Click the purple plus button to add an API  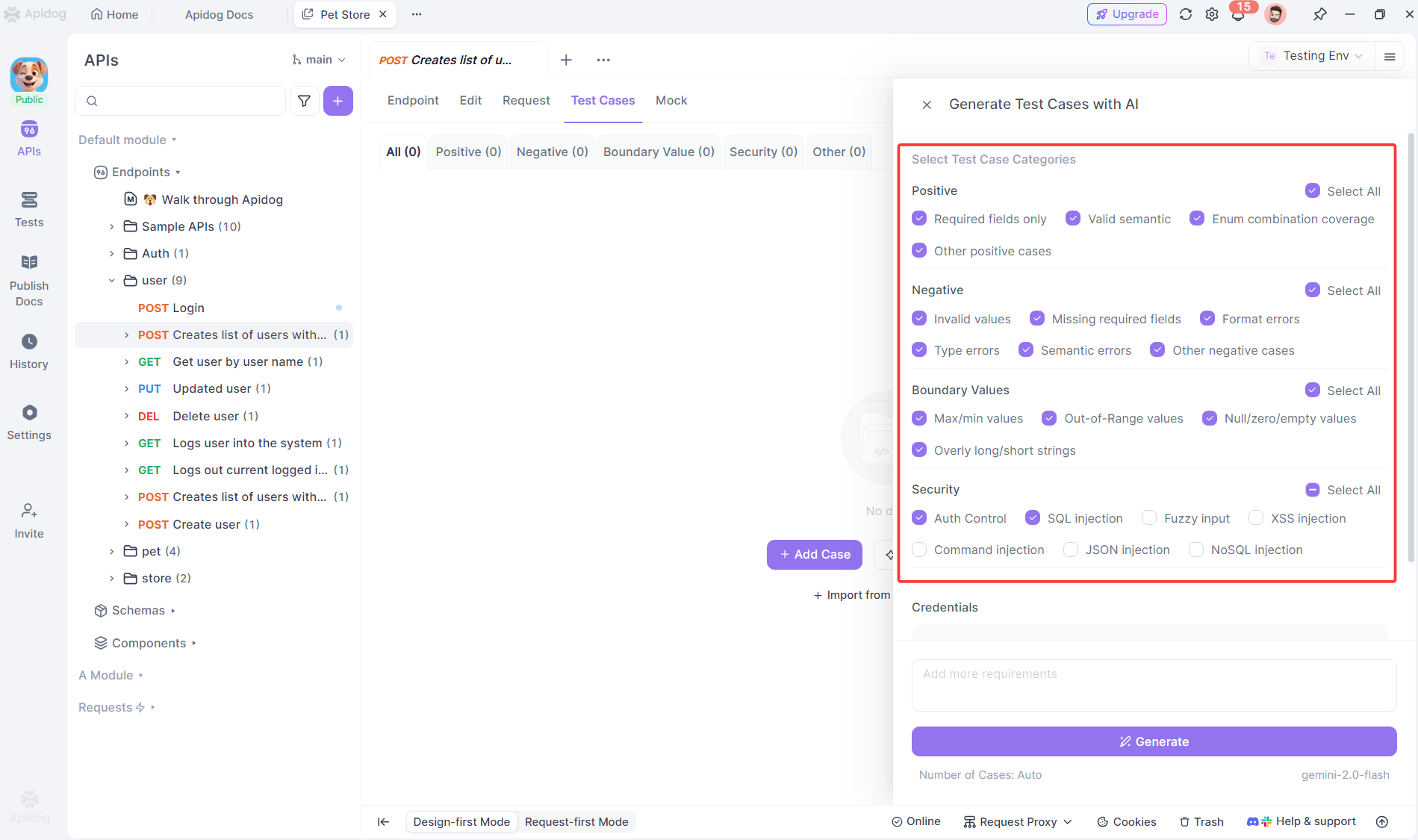click(338, 100)
